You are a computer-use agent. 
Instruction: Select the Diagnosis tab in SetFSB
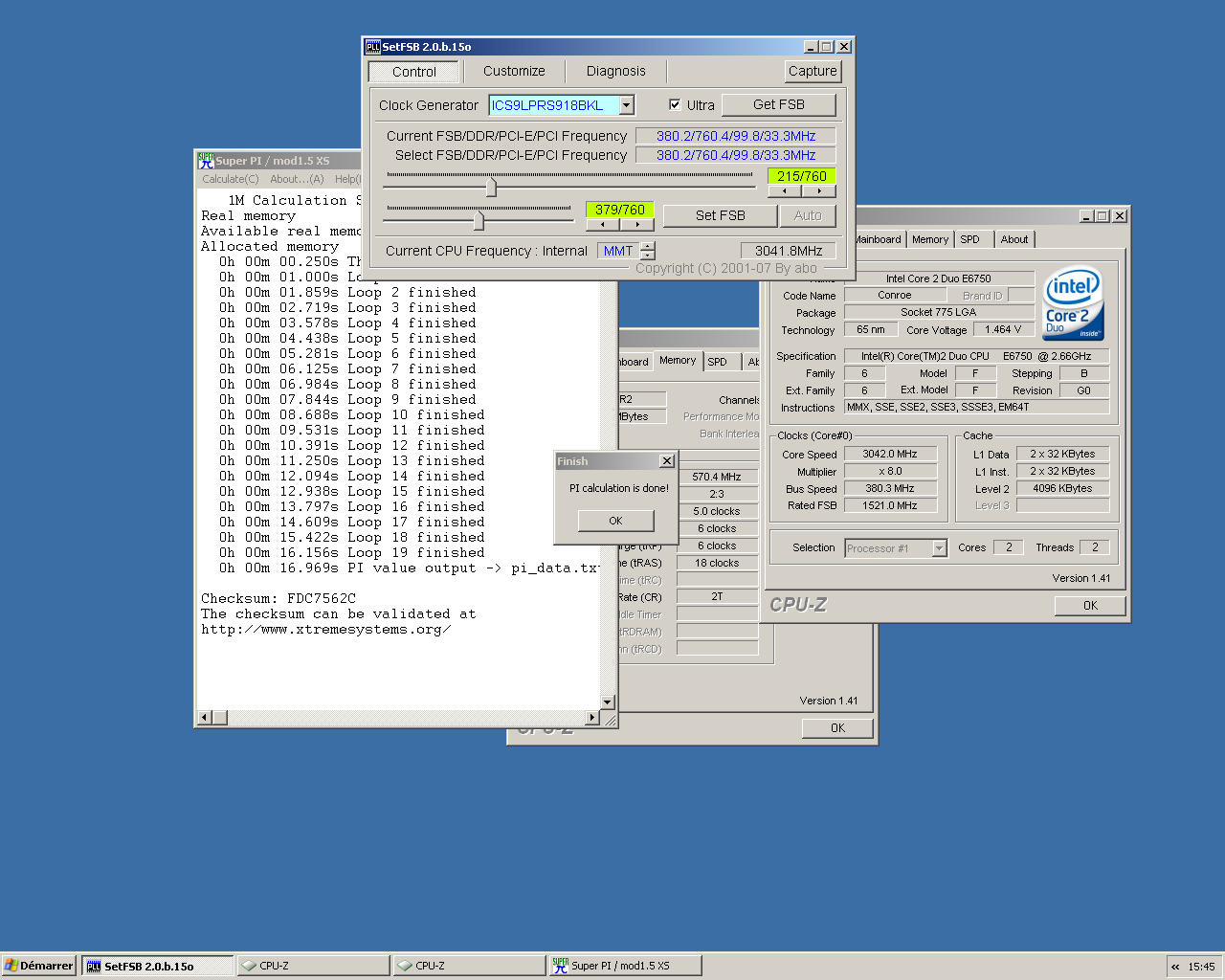(616, 71)
